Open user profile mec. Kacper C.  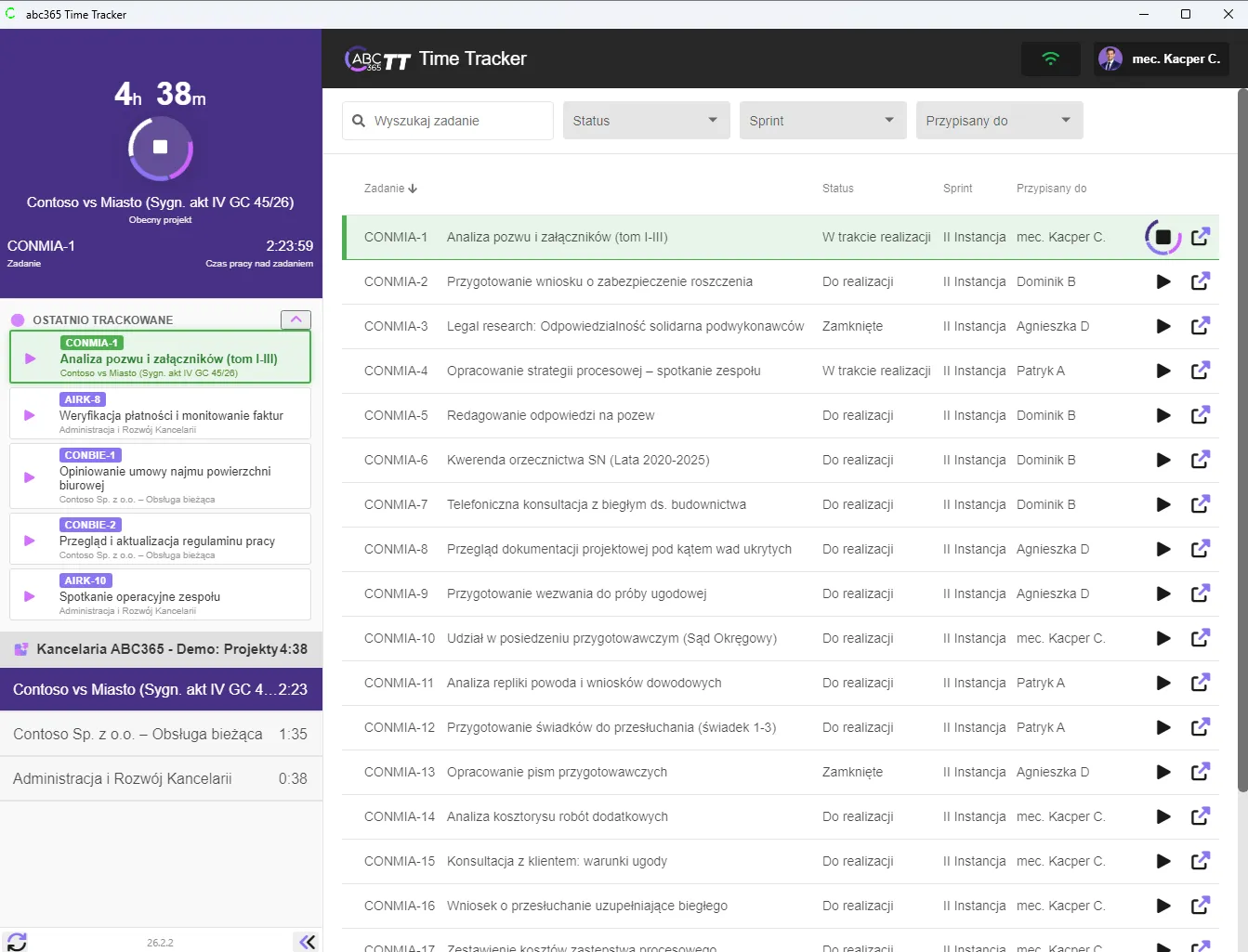click(1161, 59)
